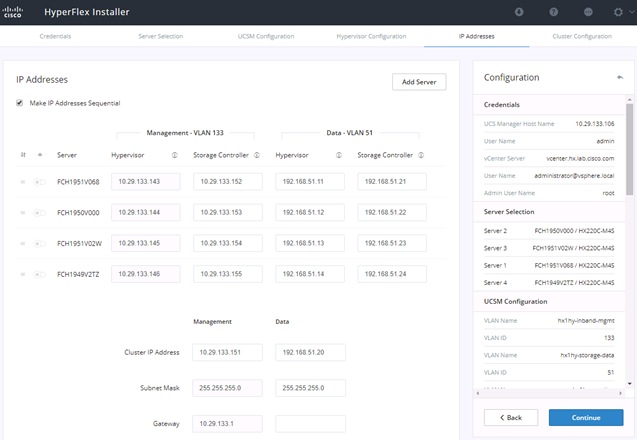637x440 pixels.
Task: Go to Credentials step tab
Action: point(55,36)
